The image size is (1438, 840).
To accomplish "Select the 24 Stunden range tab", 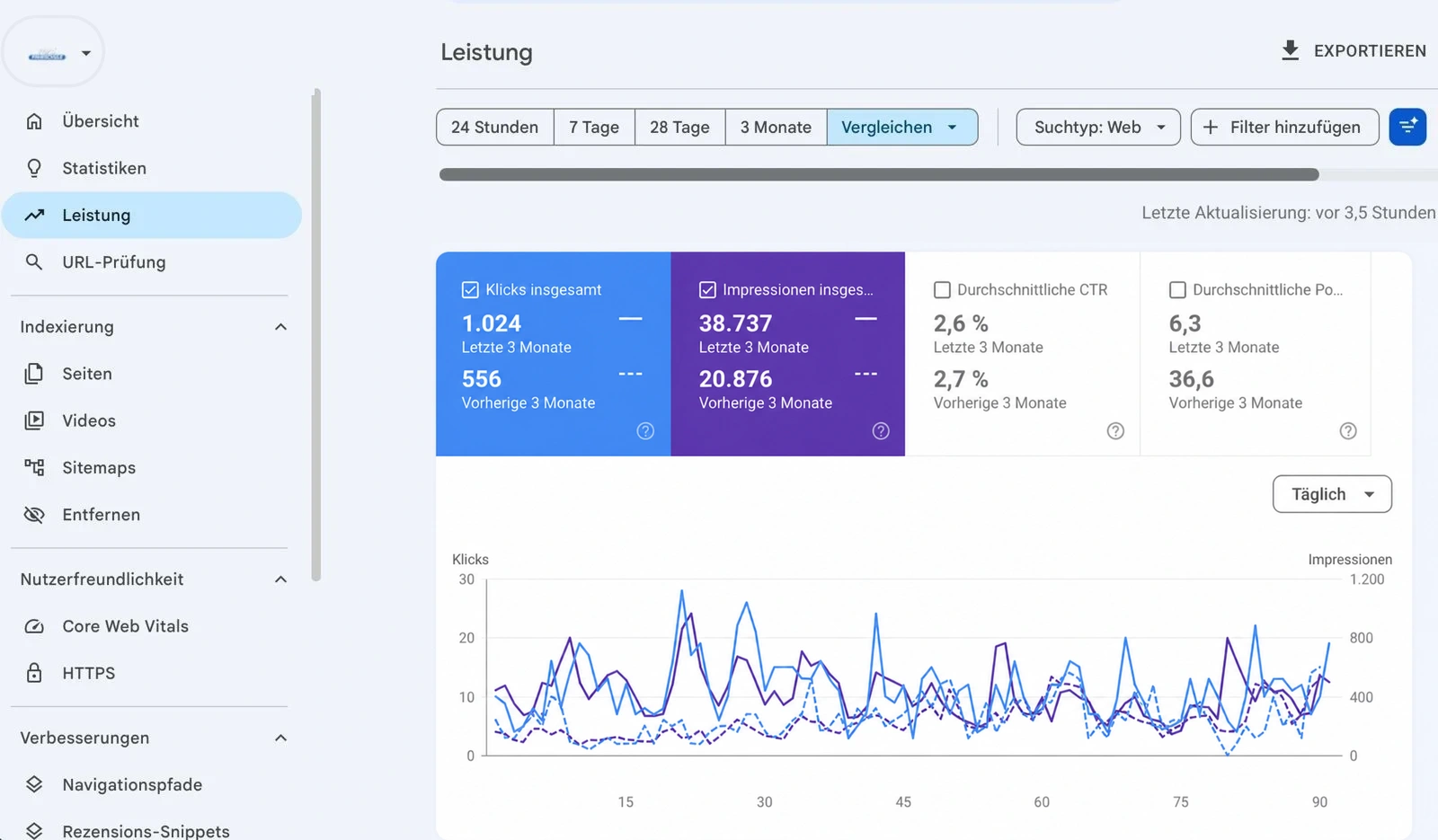I will [495, 128].
